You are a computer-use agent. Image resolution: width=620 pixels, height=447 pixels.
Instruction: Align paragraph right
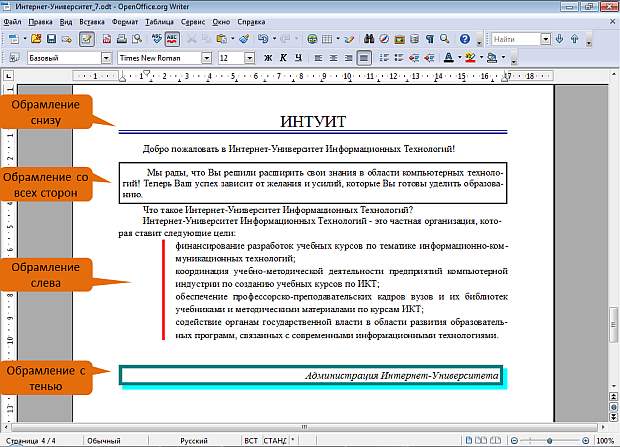tap(348, 58)
